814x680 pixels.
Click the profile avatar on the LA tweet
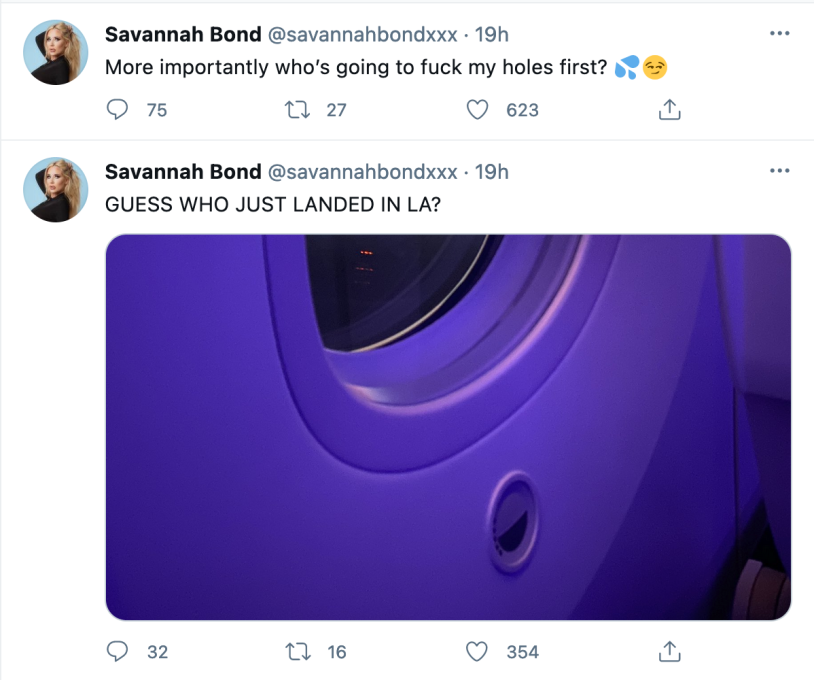click(55, 190)
